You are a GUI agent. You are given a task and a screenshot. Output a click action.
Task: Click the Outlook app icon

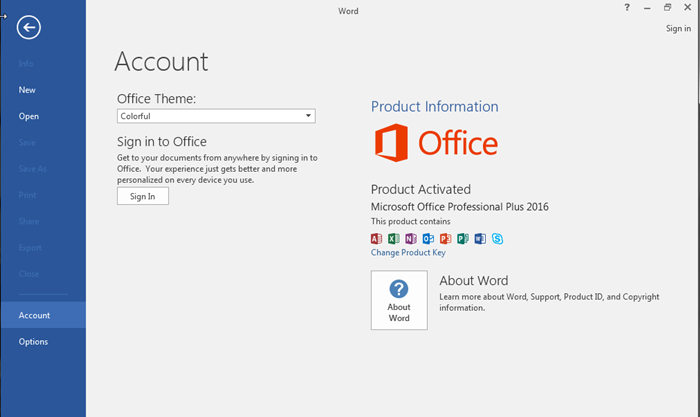[x=428, y=238]
